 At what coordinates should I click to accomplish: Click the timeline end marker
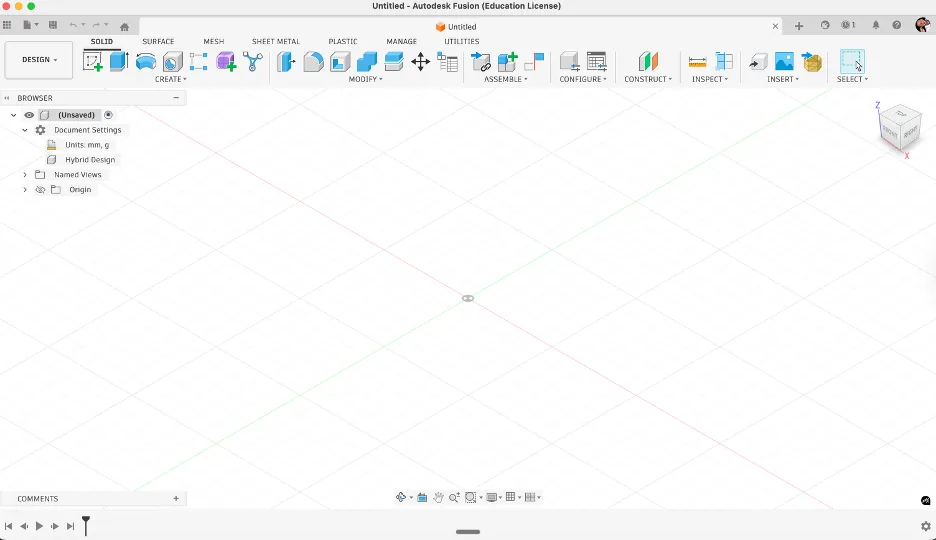pos(86,525)
